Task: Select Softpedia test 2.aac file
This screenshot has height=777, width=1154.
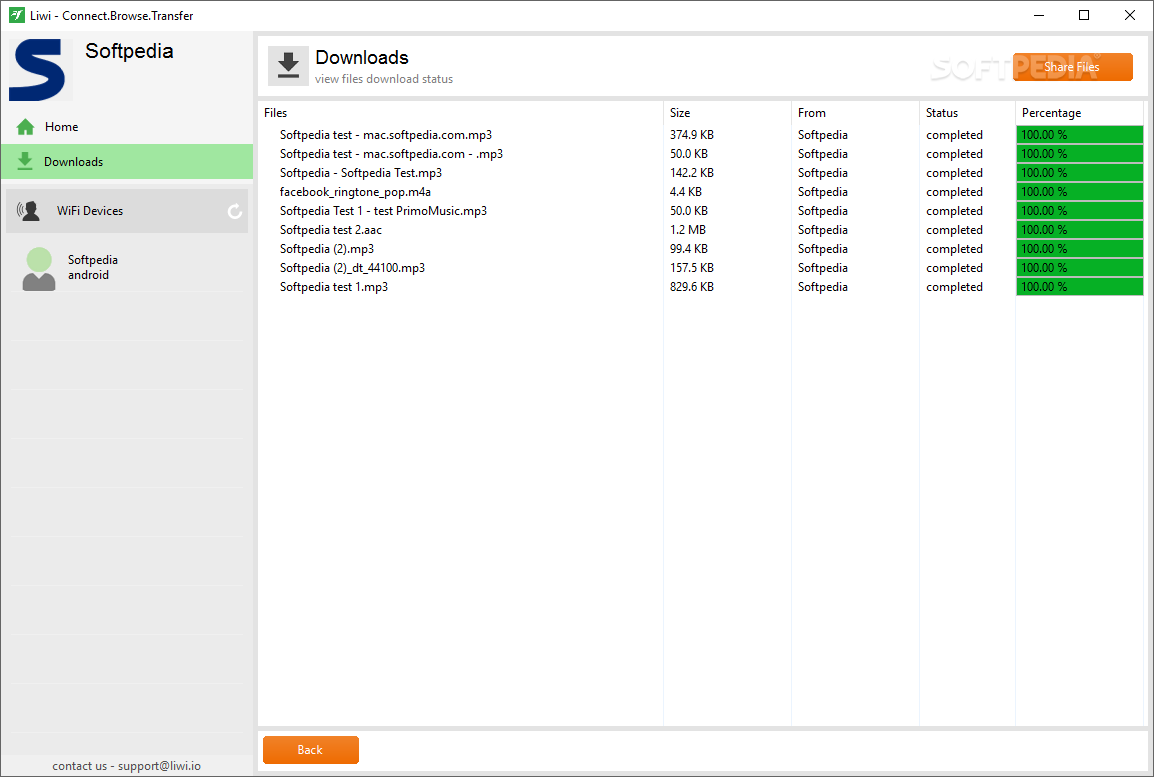Action: pos(330,230)
